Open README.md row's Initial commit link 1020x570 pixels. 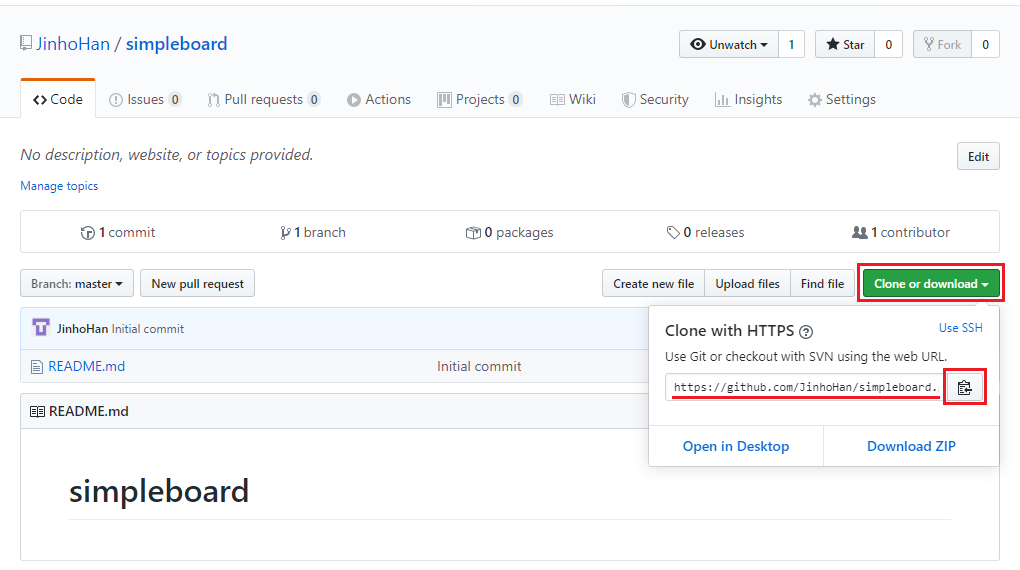tap(479, 366)
